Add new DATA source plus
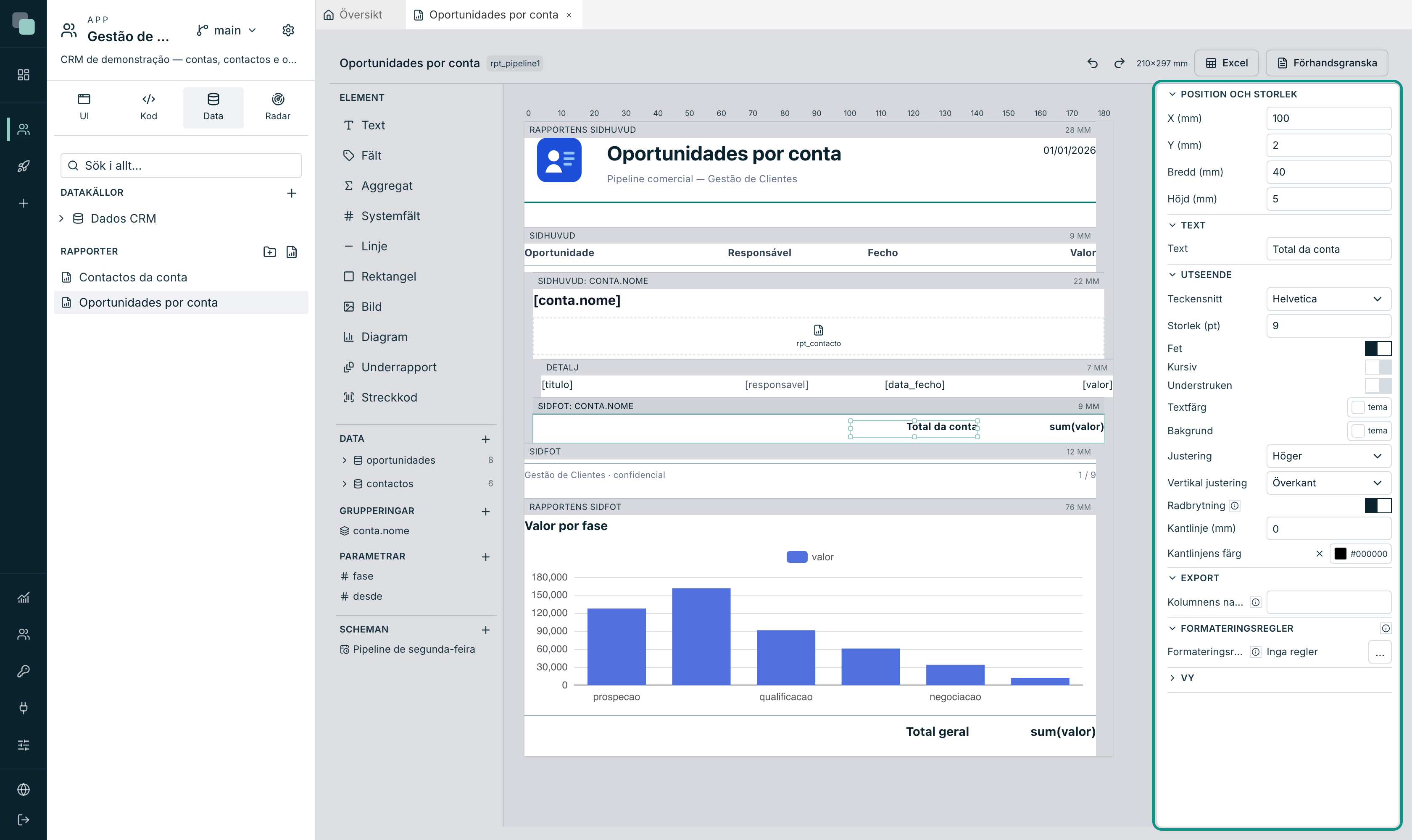This screenshot has height=840, width=1412. click(485, 439)
